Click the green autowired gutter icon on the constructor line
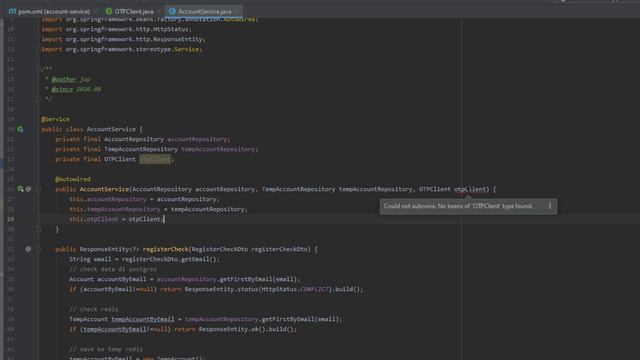 click(20, 189)
